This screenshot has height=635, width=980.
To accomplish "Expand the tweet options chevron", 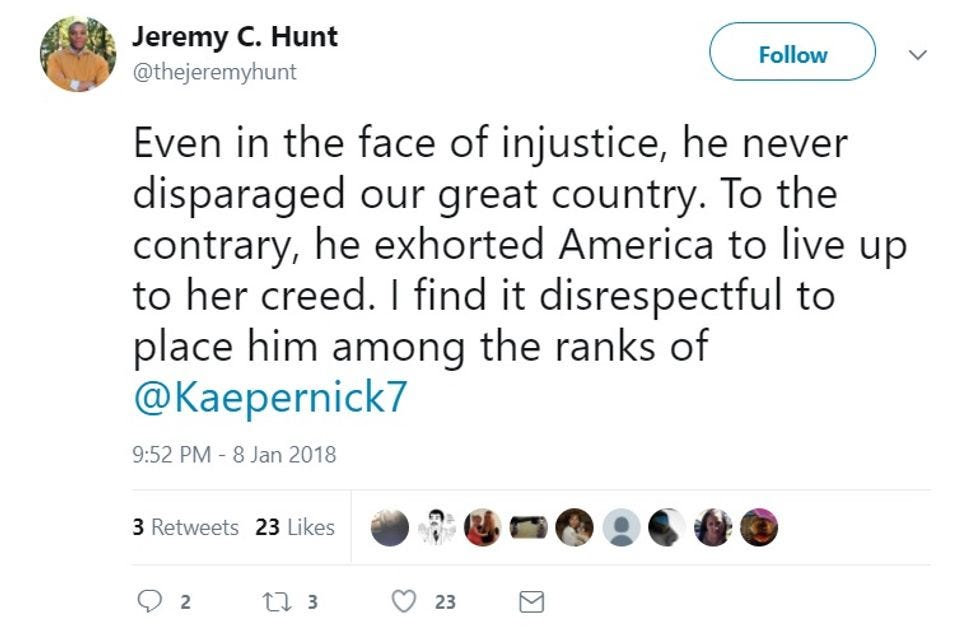I will (918, 55).
